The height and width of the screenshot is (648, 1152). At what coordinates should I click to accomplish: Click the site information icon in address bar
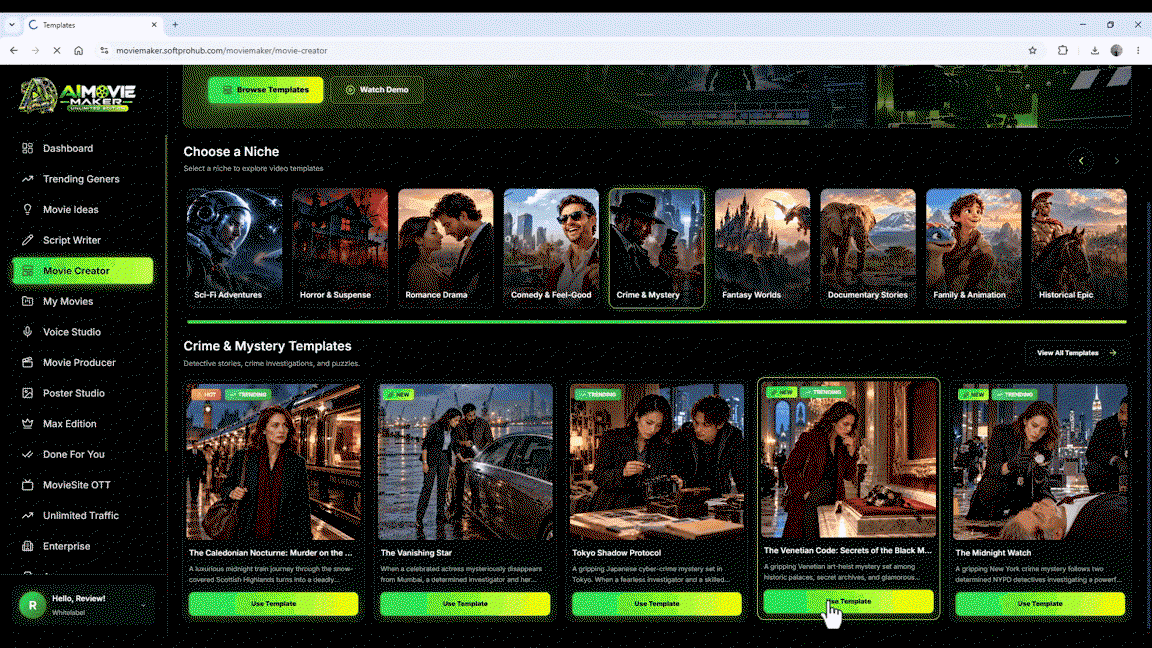click(x=104, y=51)
